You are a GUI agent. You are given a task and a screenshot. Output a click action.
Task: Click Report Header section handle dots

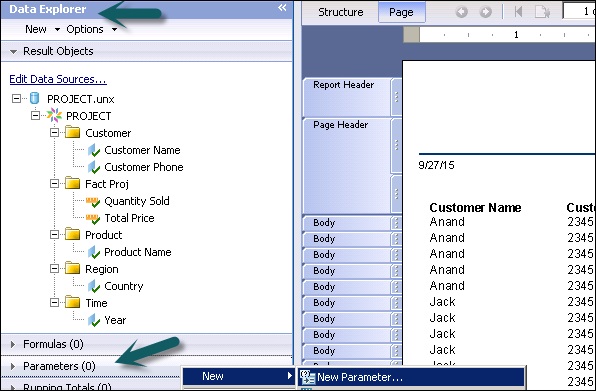click(x=396, y=97)
